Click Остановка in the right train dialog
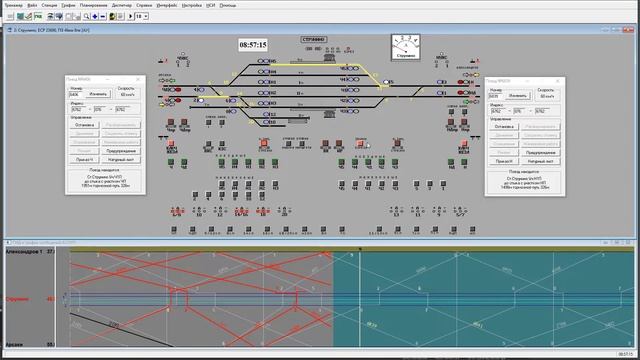 (x=504, y=127)
